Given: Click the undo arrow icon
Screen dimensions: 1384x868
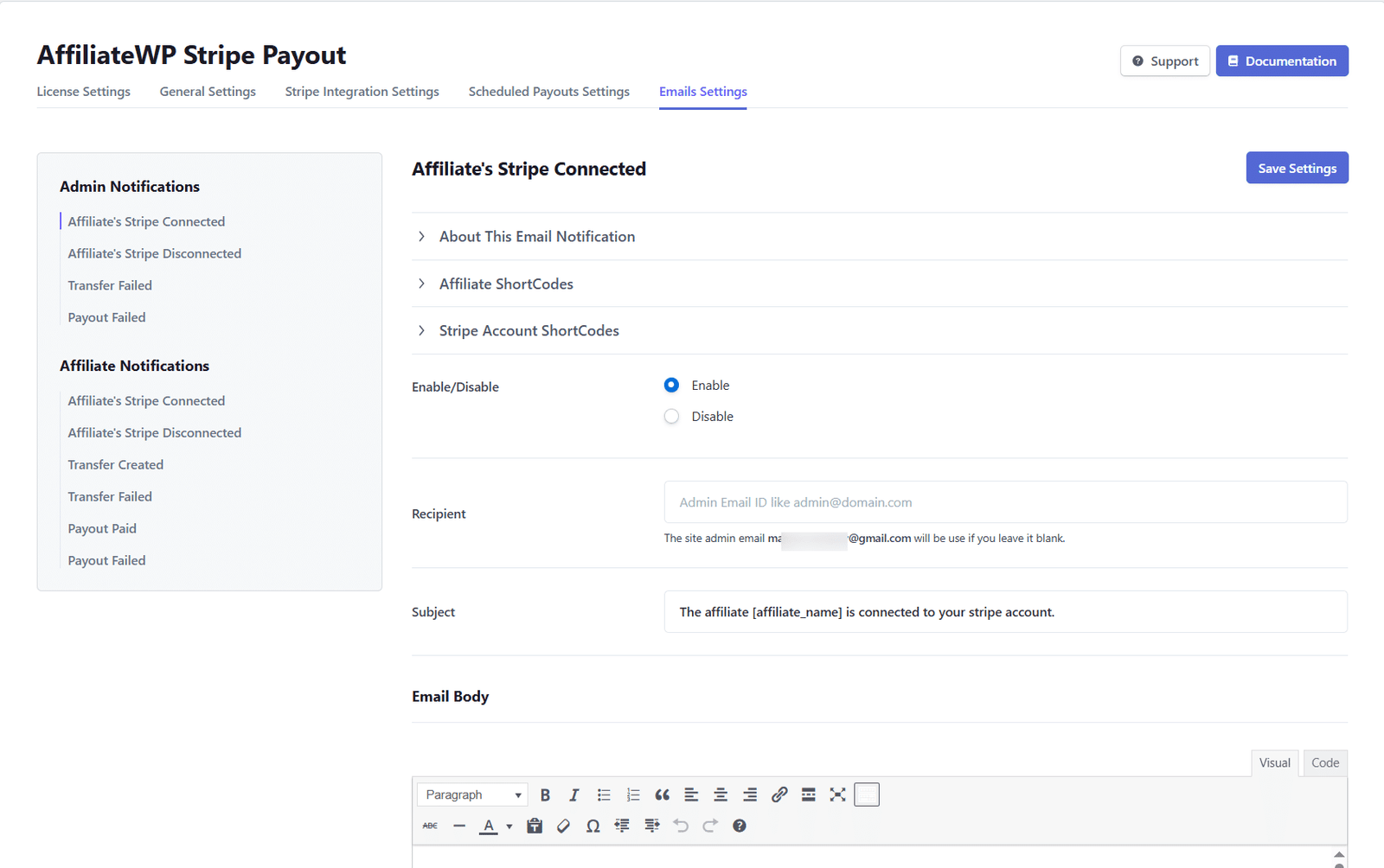Looking at the screenshot, I should click(681, 826).
